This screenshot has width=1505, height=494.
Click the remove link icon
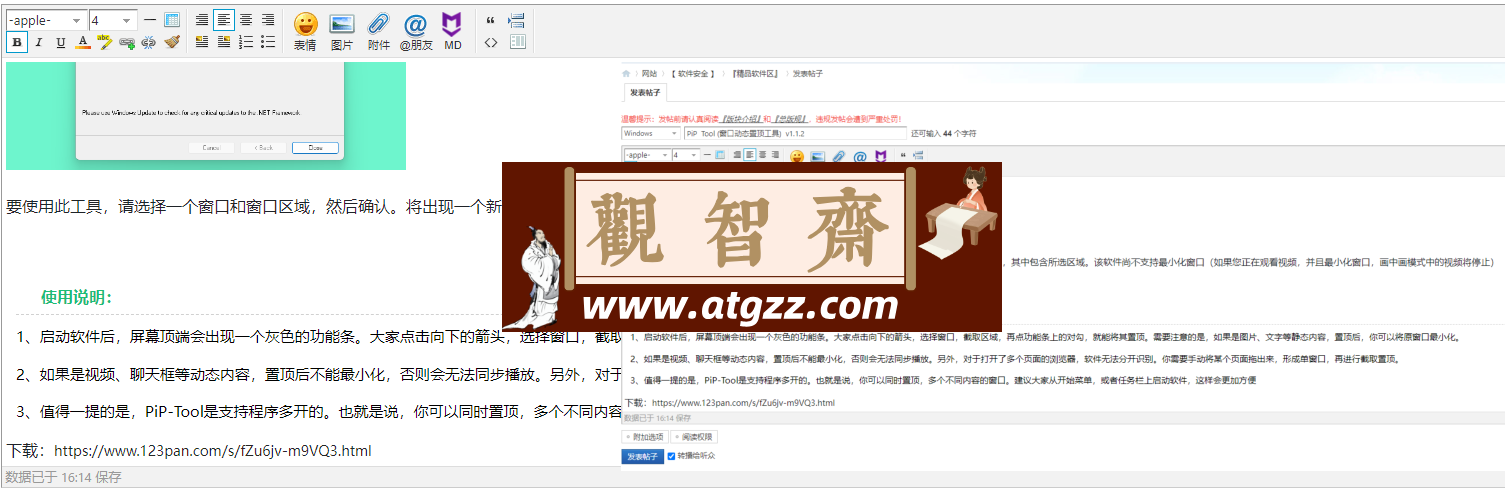click(149, 42)
